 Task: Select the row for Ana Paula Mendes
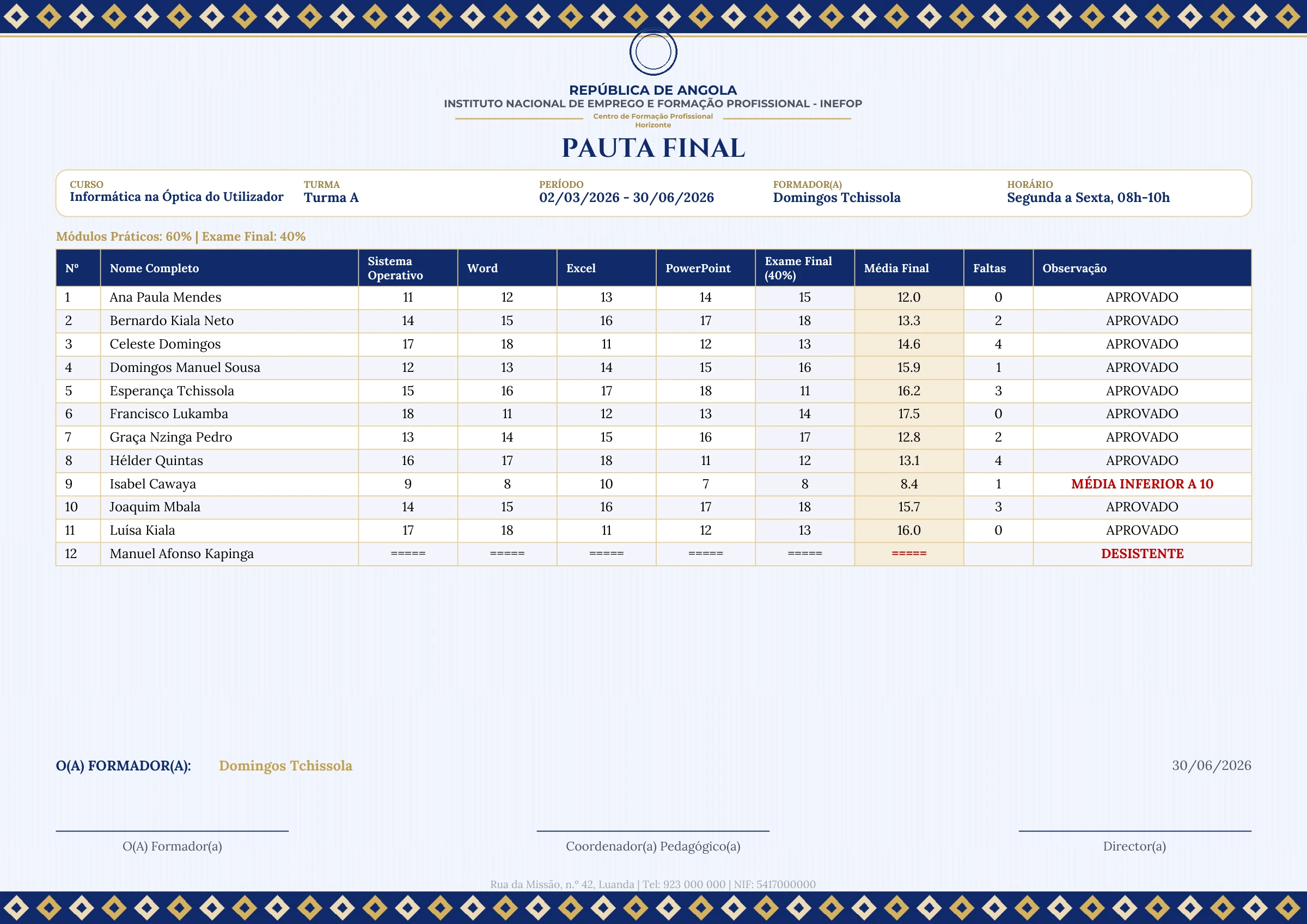(653, 298)
